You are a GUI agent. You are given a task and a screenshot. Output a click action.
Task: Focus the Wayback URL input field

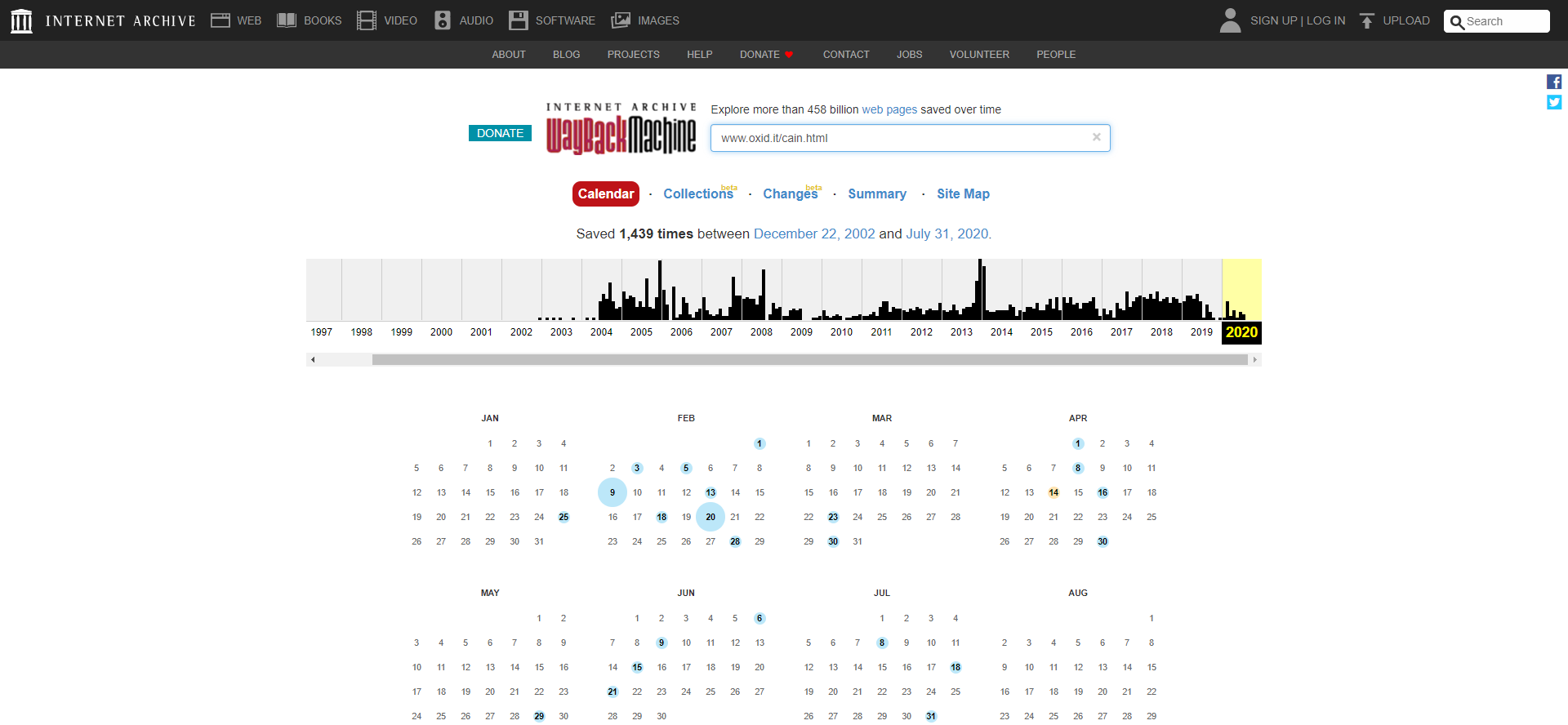coord(910,138)
